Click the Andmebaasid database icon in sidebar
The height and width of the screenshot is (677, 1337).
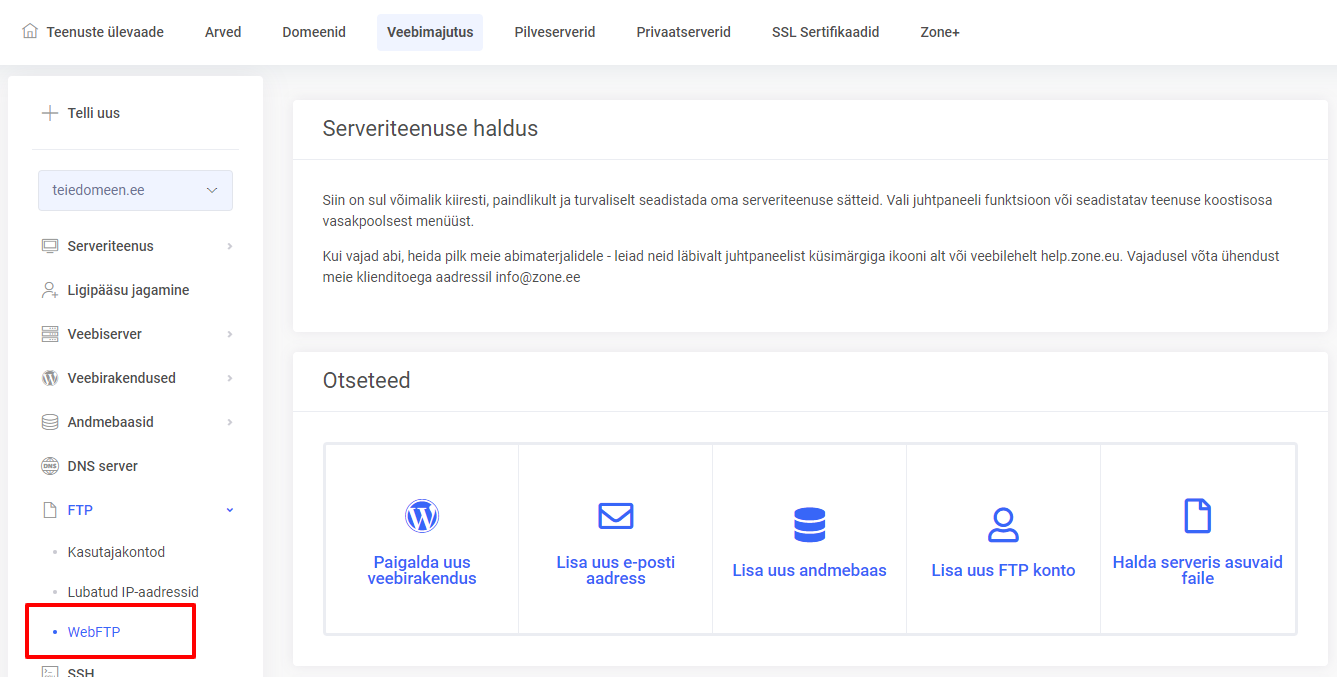pos(51,421)
